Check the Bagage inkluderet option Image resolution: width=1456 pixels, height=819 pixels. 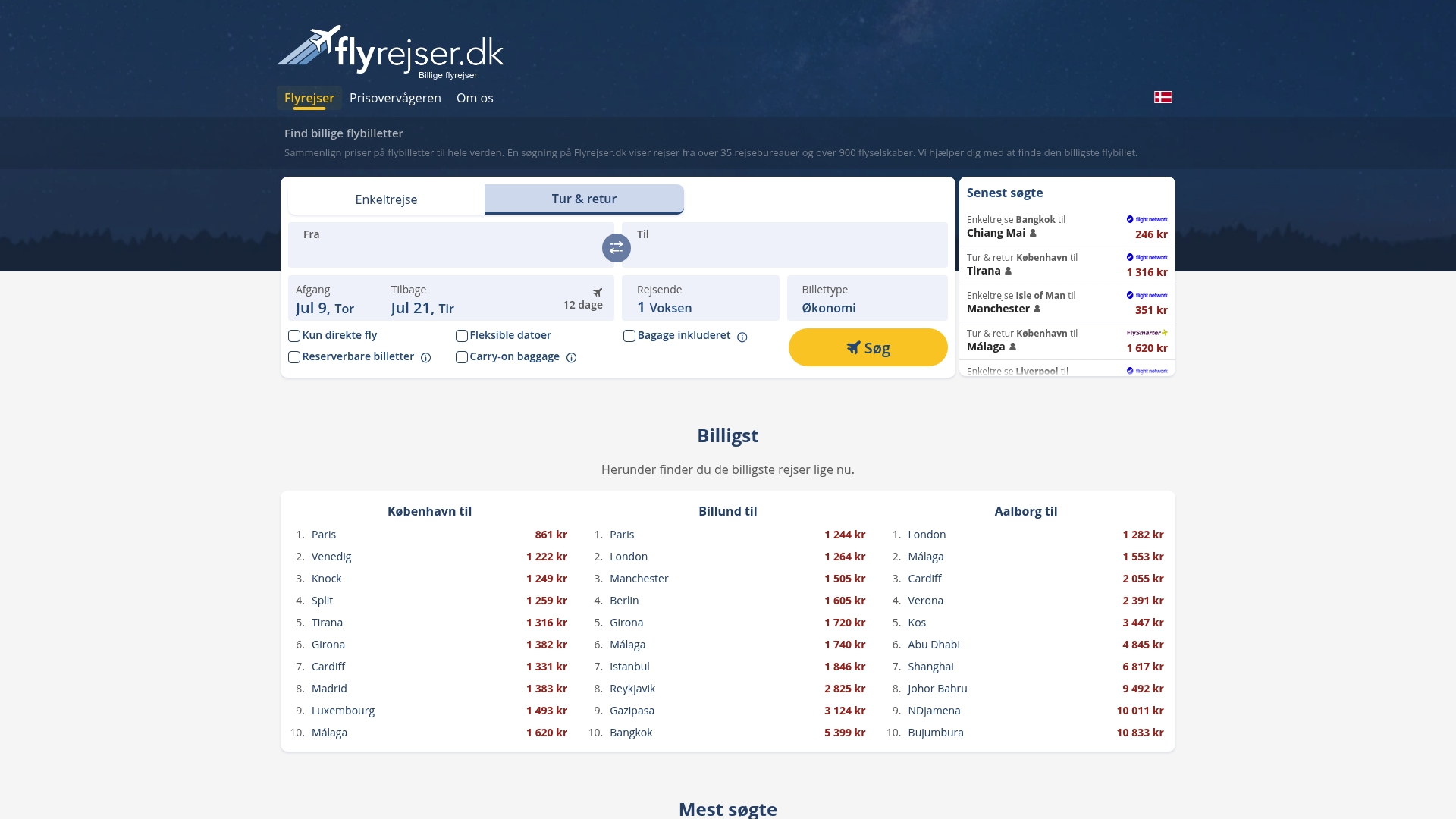click(629, 336)
